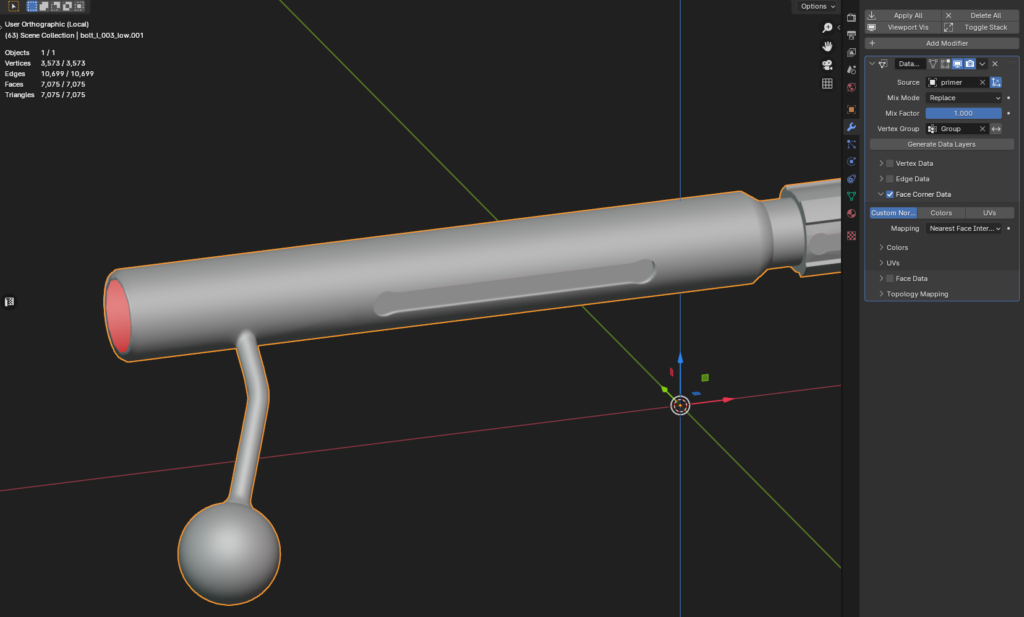Open the Texture properties checker tab
The image size is (1024, 617).
tap(851, 236)
